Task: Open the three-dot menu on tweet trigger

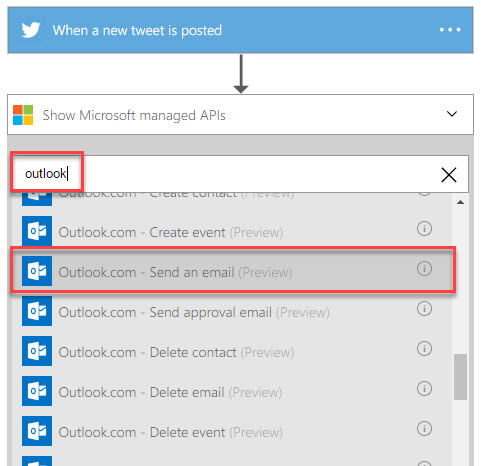Action: (450, 30)
